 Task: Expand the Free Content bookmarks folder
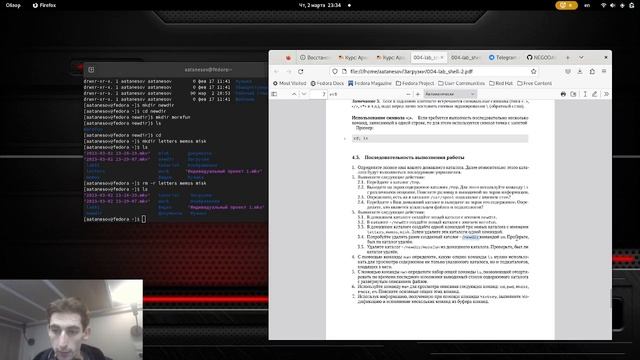pos(534,83)
